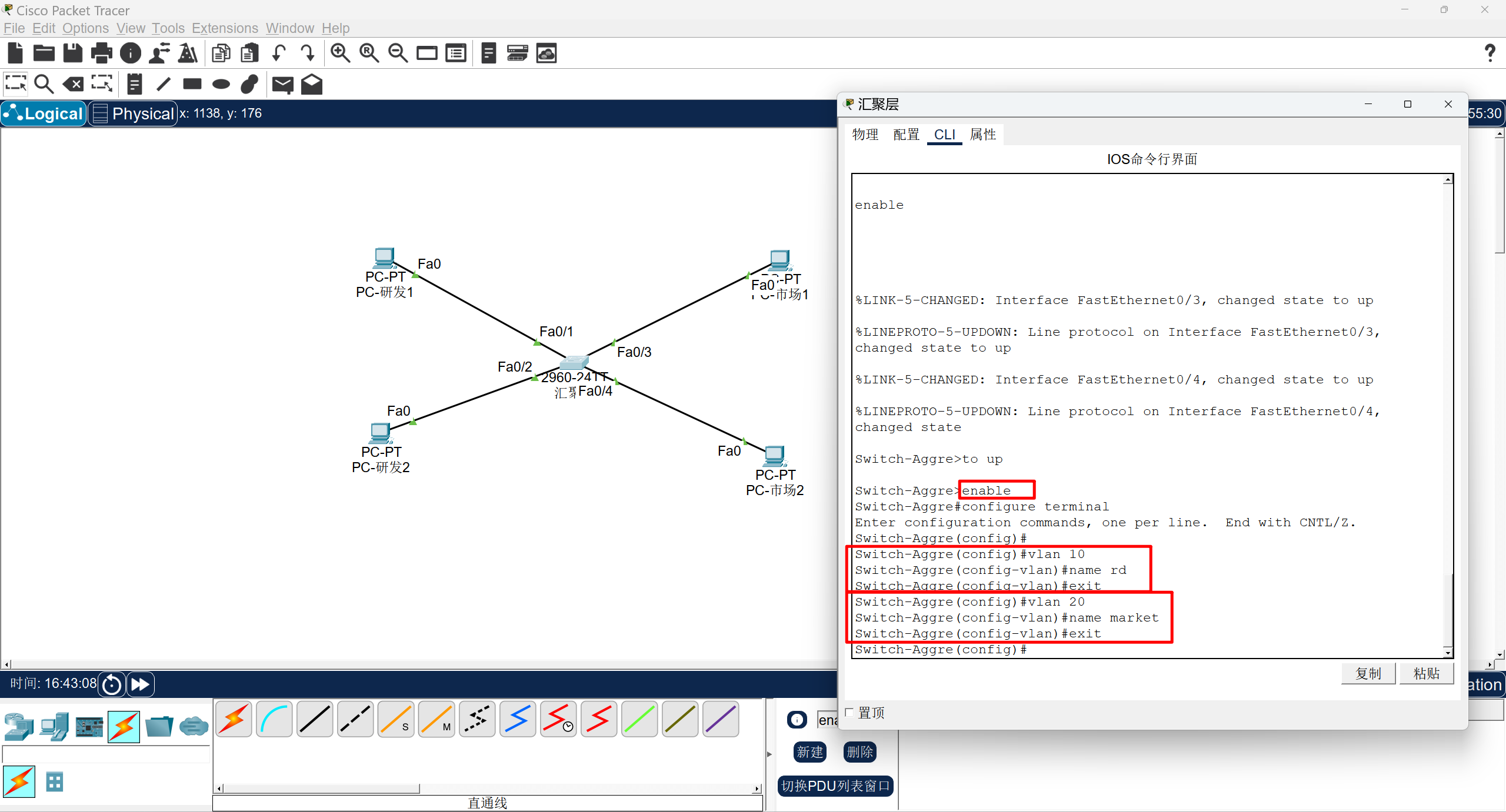Expand the PDU panel side arrow
Screen dimensions: 1506x812
(769, 754)
